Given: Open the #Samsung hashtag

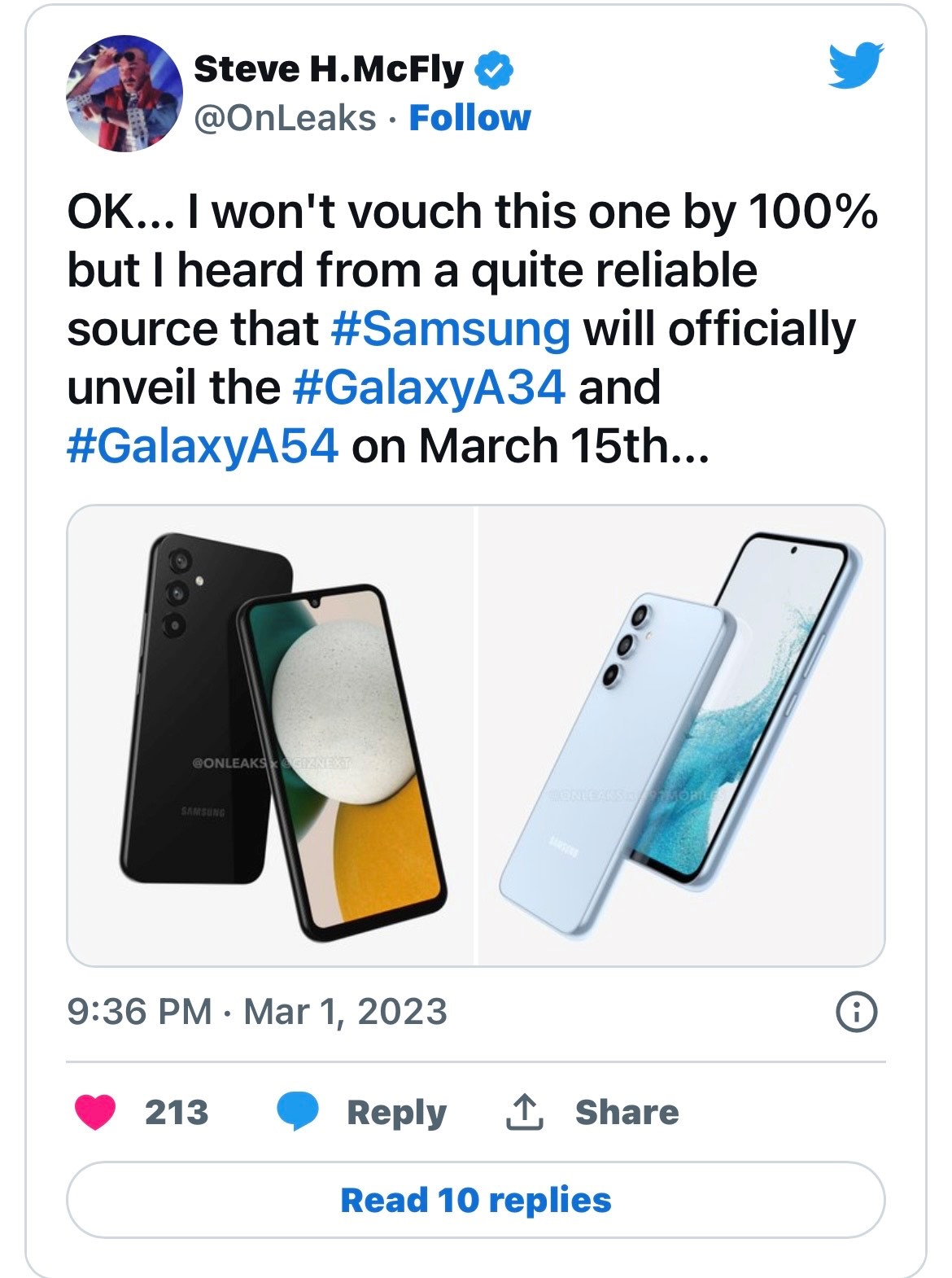Looking at the screenshot, I should [452, 329].
